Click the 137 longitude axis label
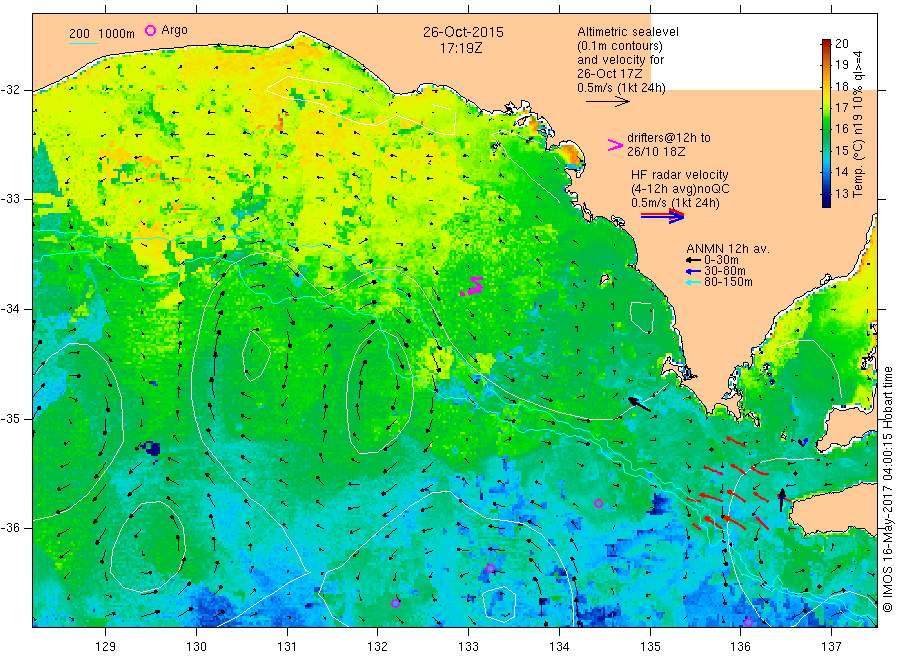Image resolution: width=900 pixels, height=660 pixels. click(x=831, y=647)
